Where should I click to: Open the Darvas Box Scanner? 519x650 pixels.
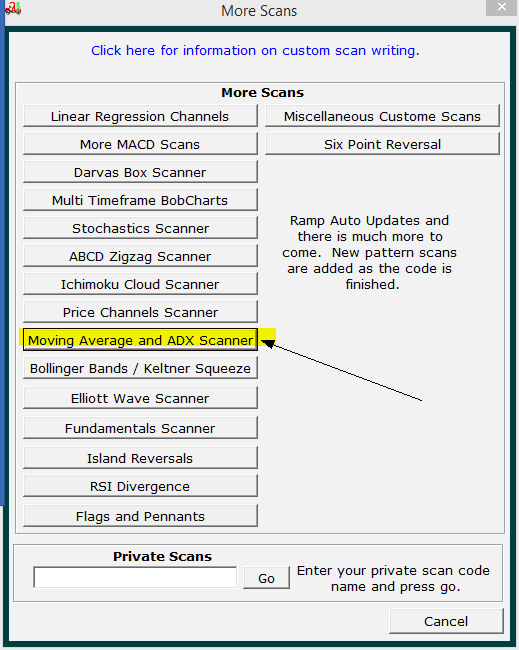click(140, 172)
